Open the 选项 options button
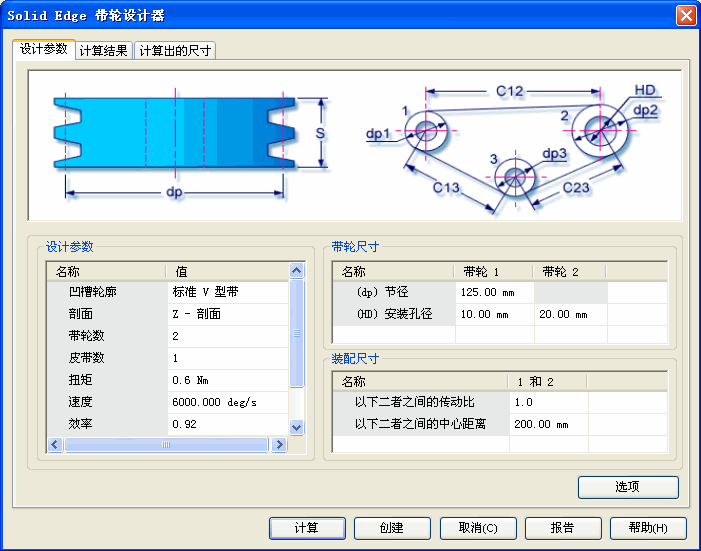This screenshot has height=551, width=701. click(628, 487)
